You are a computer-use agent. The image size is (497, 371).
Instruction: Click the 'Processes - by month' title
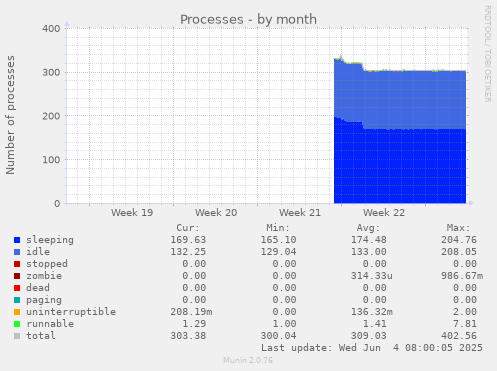[248, 19]
